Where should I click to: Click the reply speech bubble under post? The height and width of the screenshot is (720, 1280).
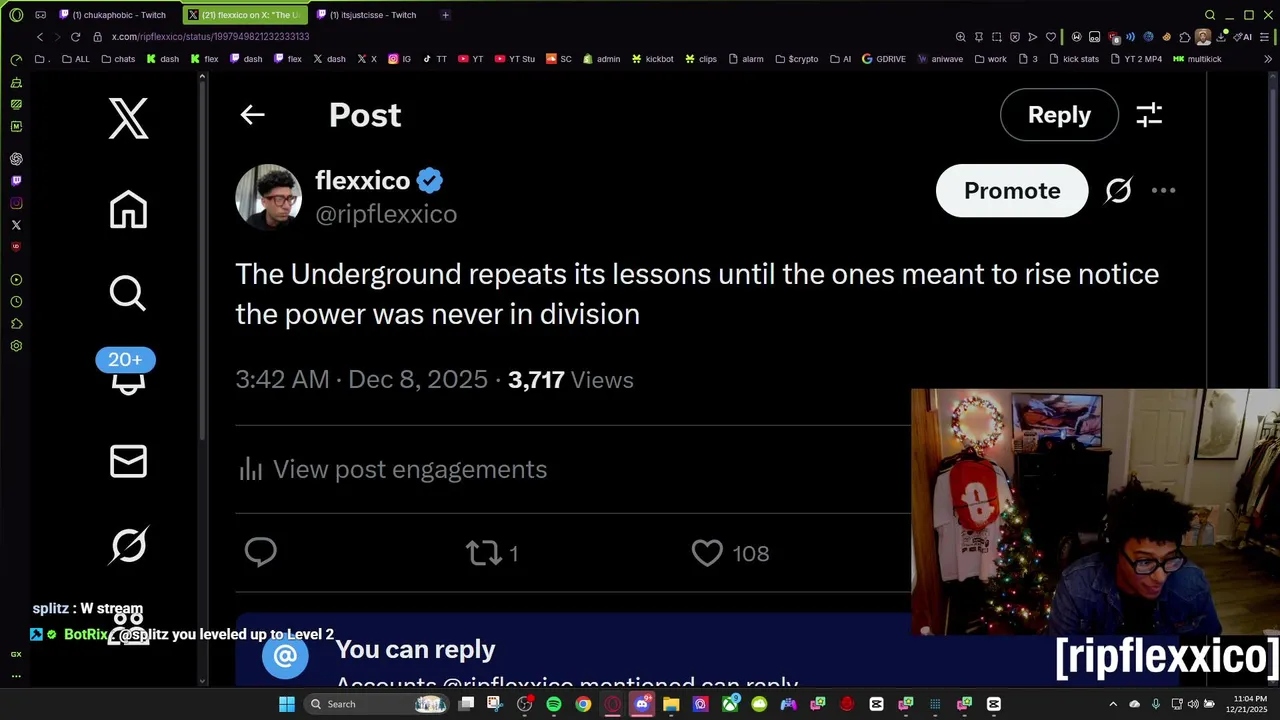(261, 552)
